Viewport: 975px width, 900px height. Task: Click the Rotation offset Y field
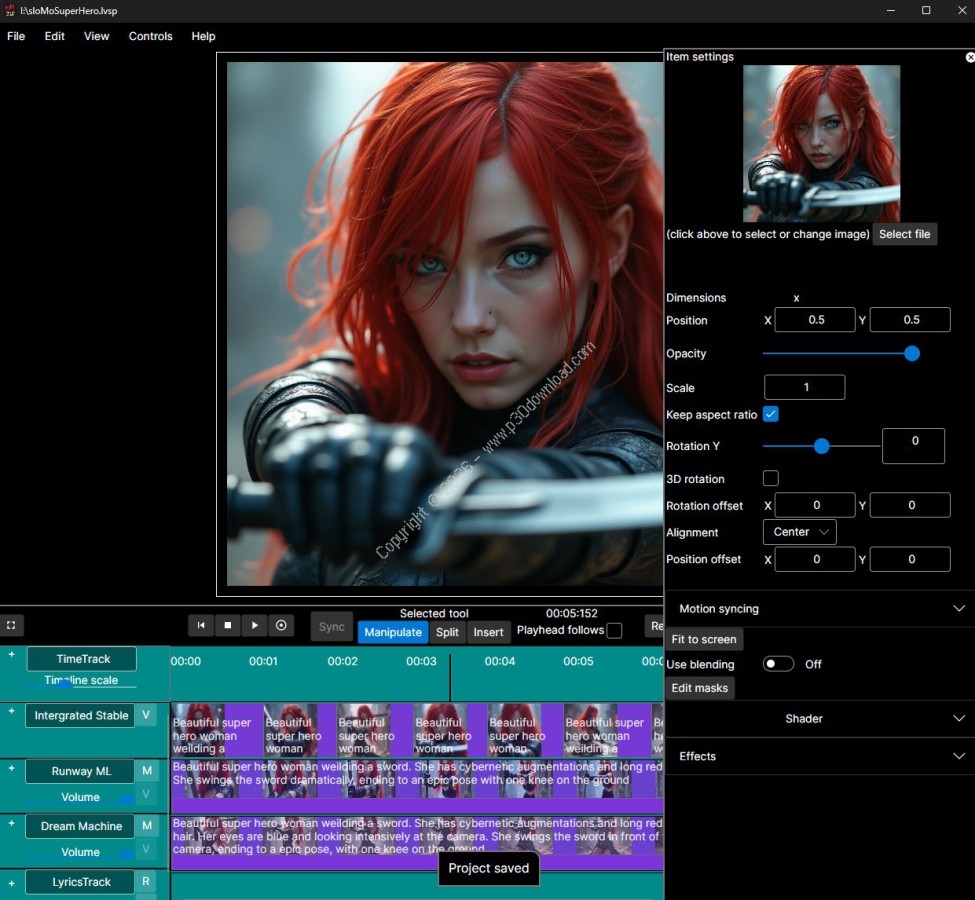point(910,505)
